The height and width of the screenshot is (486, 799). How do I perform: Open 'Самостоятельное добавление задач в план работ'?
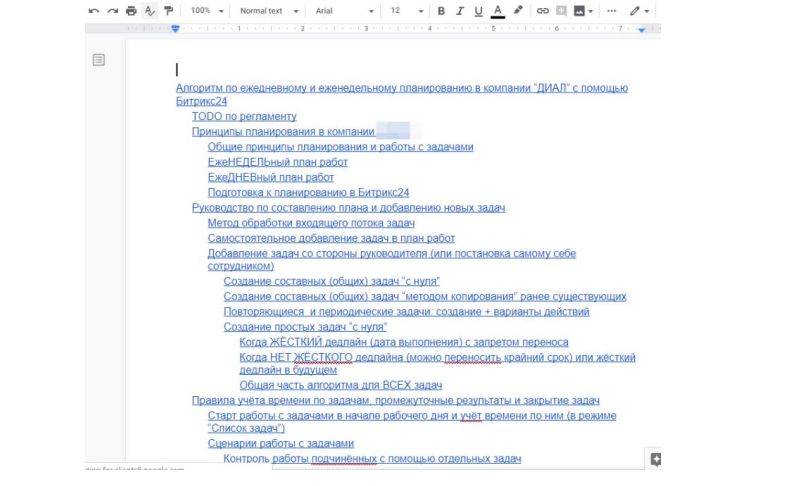(x=331, y=238)
